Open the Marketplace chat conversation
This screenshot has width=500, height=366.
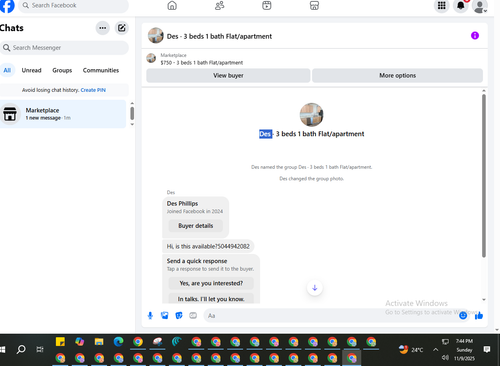click(x=63, y=114)
